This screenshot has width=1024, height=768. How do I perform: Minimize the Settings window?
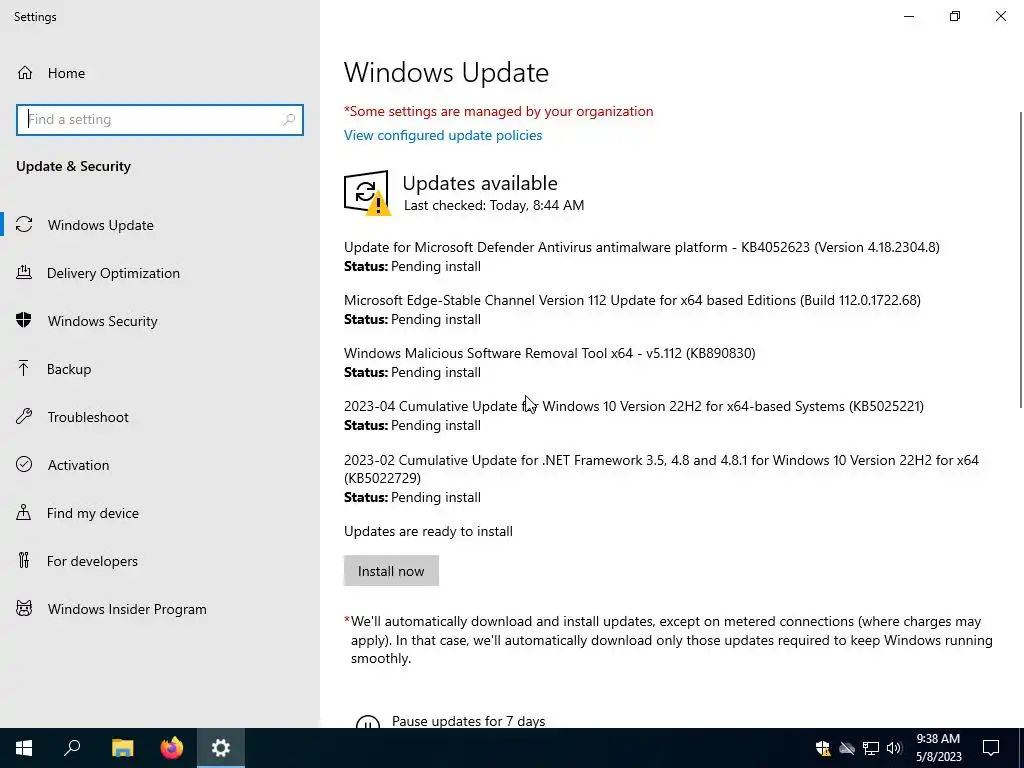point(909,16)
